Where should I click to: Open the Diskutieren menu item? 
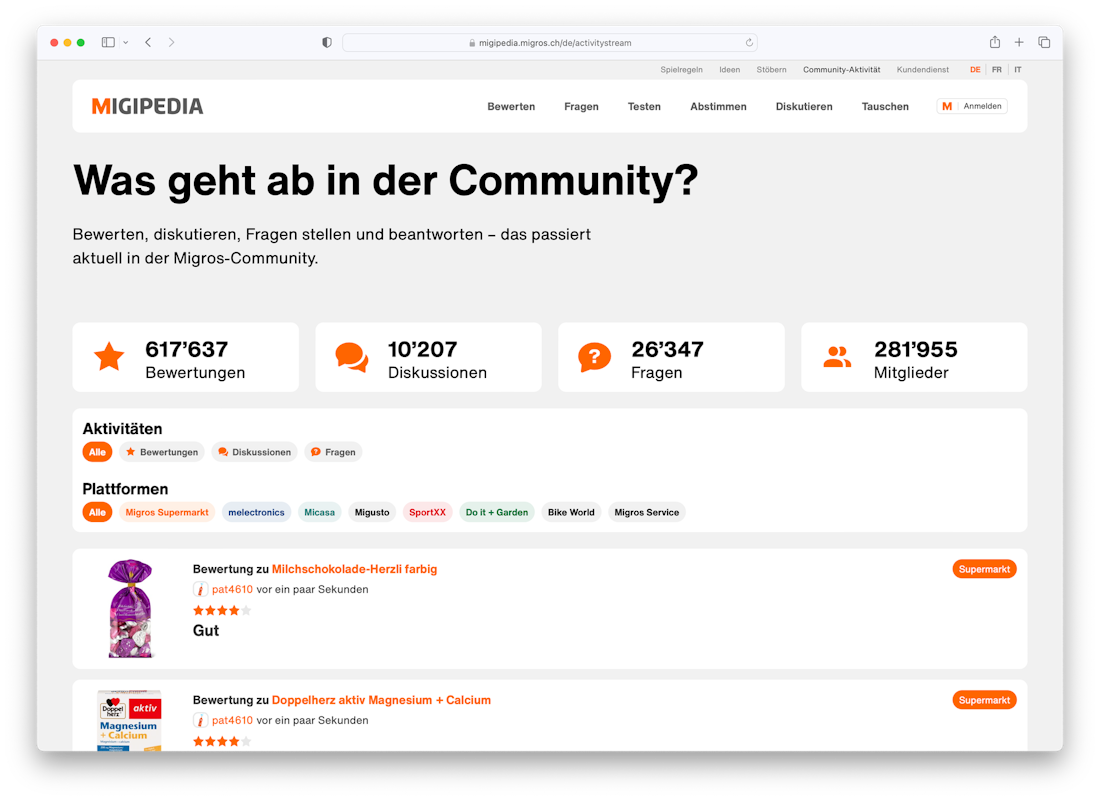[x=804, y=107]
